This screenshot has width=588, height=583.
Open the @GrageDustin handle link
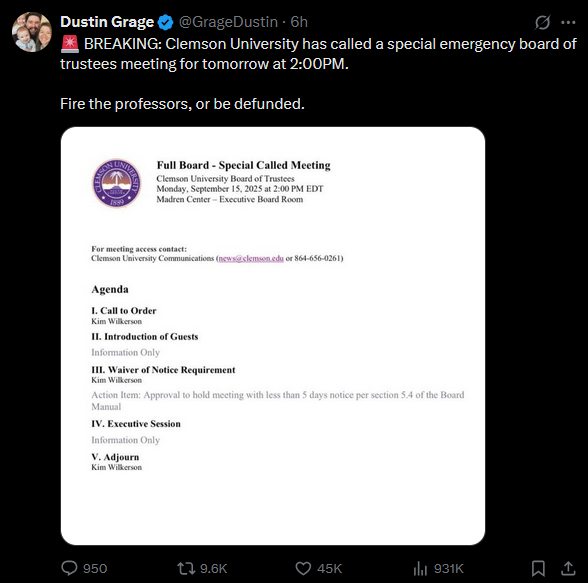click(228, 22)
